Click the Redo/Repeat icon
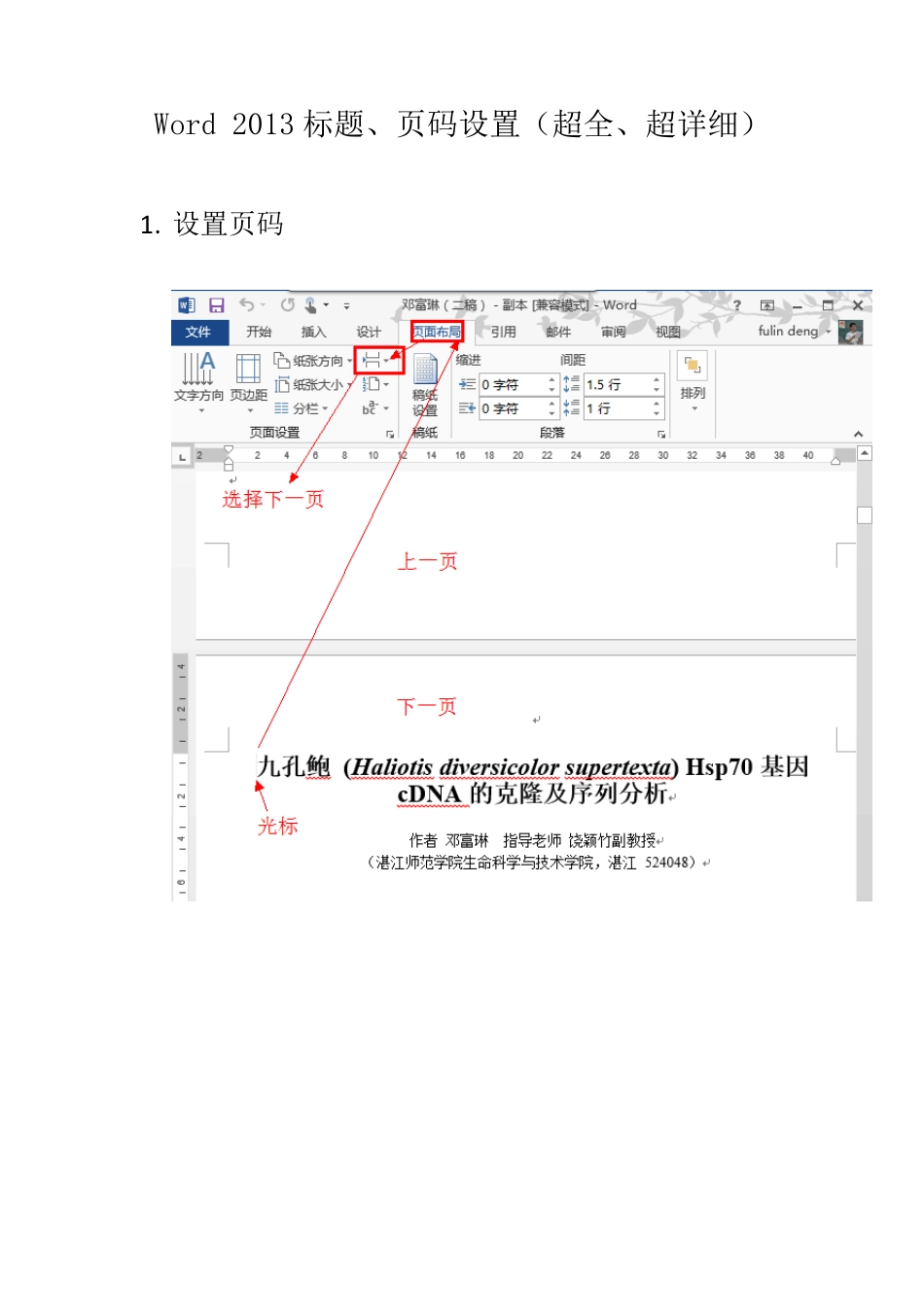Viewport: 924px width, 1307px height. [x=287, y=304]
